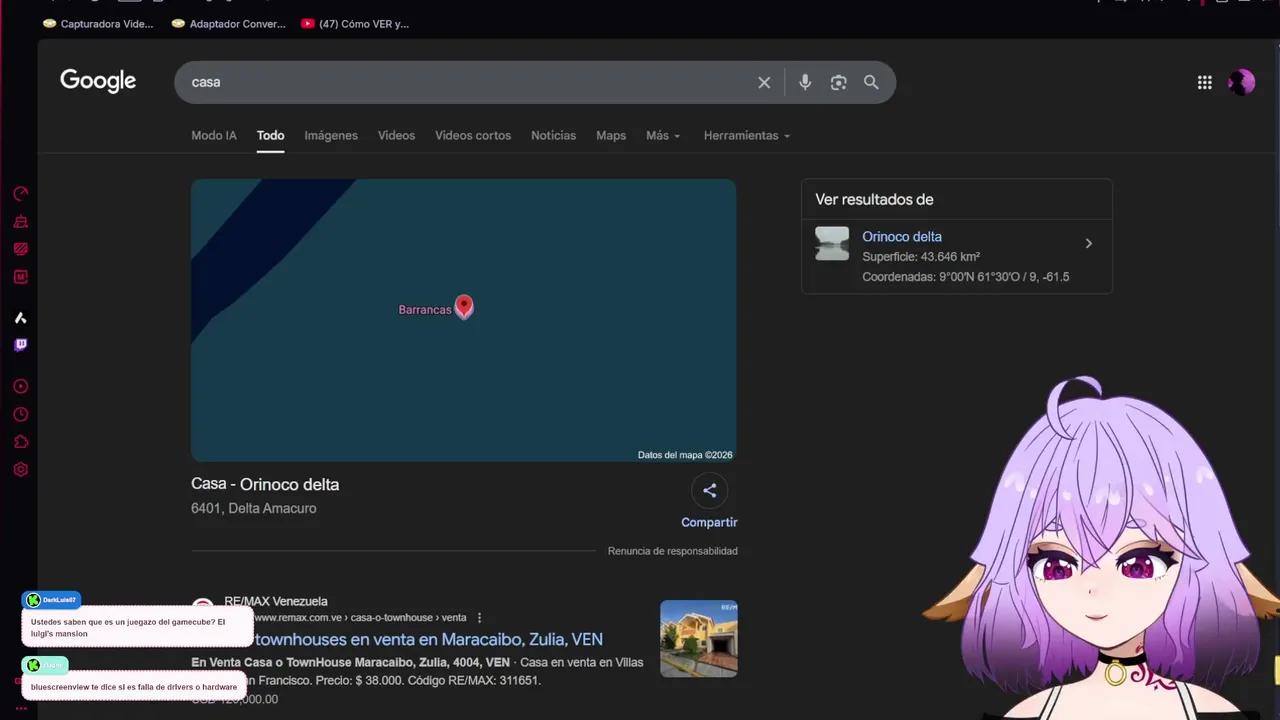Screen dimensions: 1280x720
Task: Switch to Videos tab
Action: (x=396, y=136)
